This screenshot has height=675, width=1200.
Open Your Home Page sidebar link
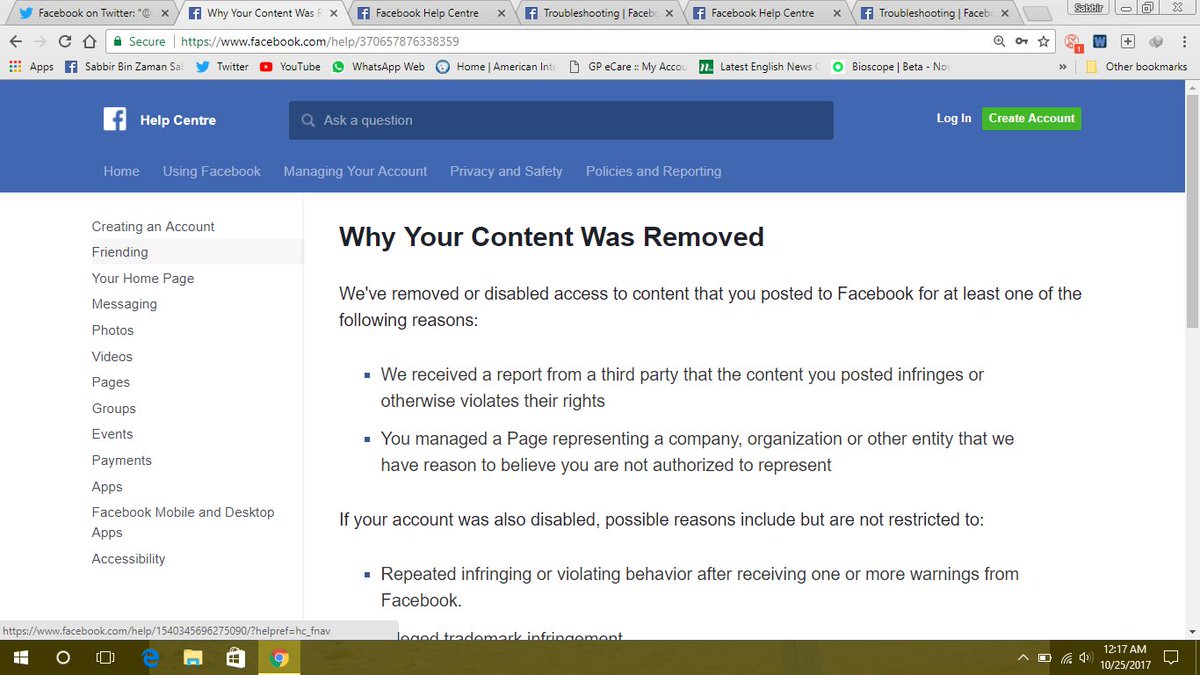coord(143,279)
